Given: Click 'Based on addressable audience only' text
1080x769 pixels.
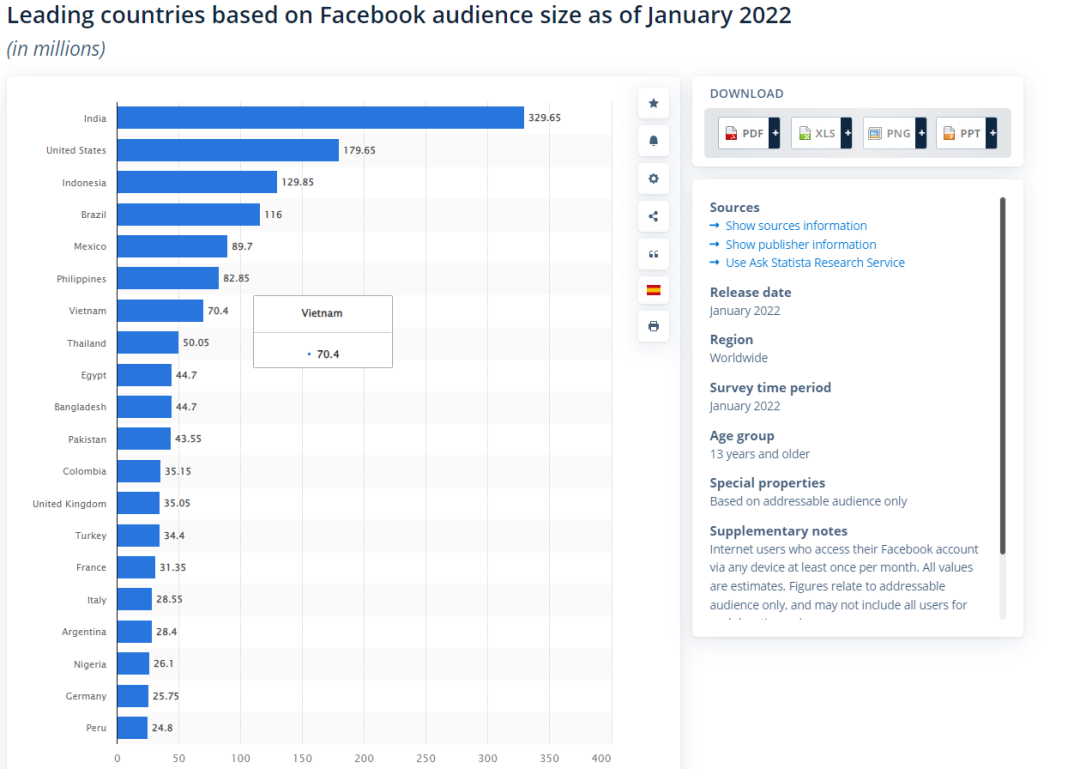Looking at the screenshot, I should [809, 502].
